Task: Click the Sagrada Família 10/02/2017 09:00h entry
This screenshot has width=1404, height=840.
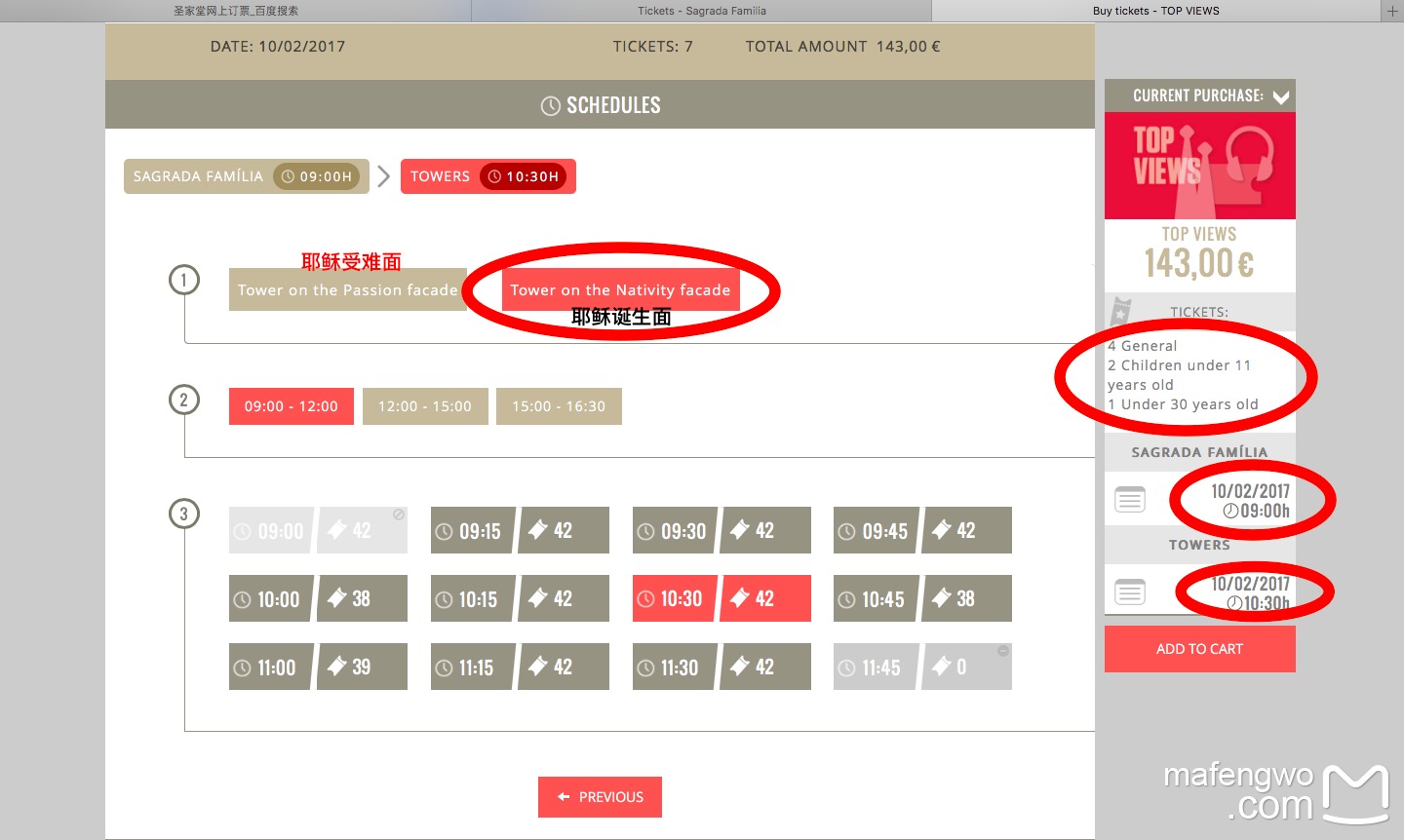Action: 1250,500
